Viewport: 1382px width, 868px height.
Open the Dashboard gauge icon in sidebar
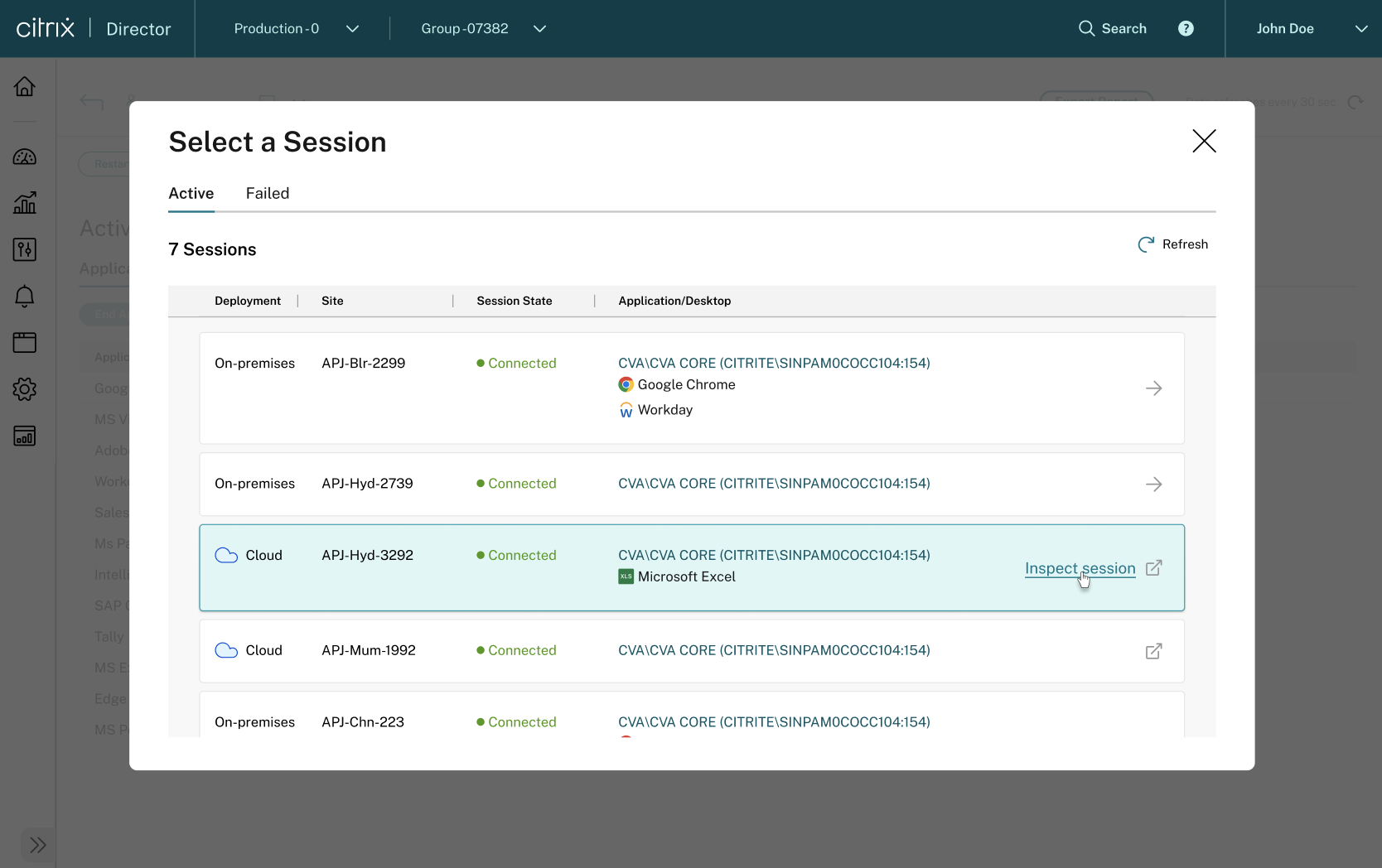tap(25, 157)
